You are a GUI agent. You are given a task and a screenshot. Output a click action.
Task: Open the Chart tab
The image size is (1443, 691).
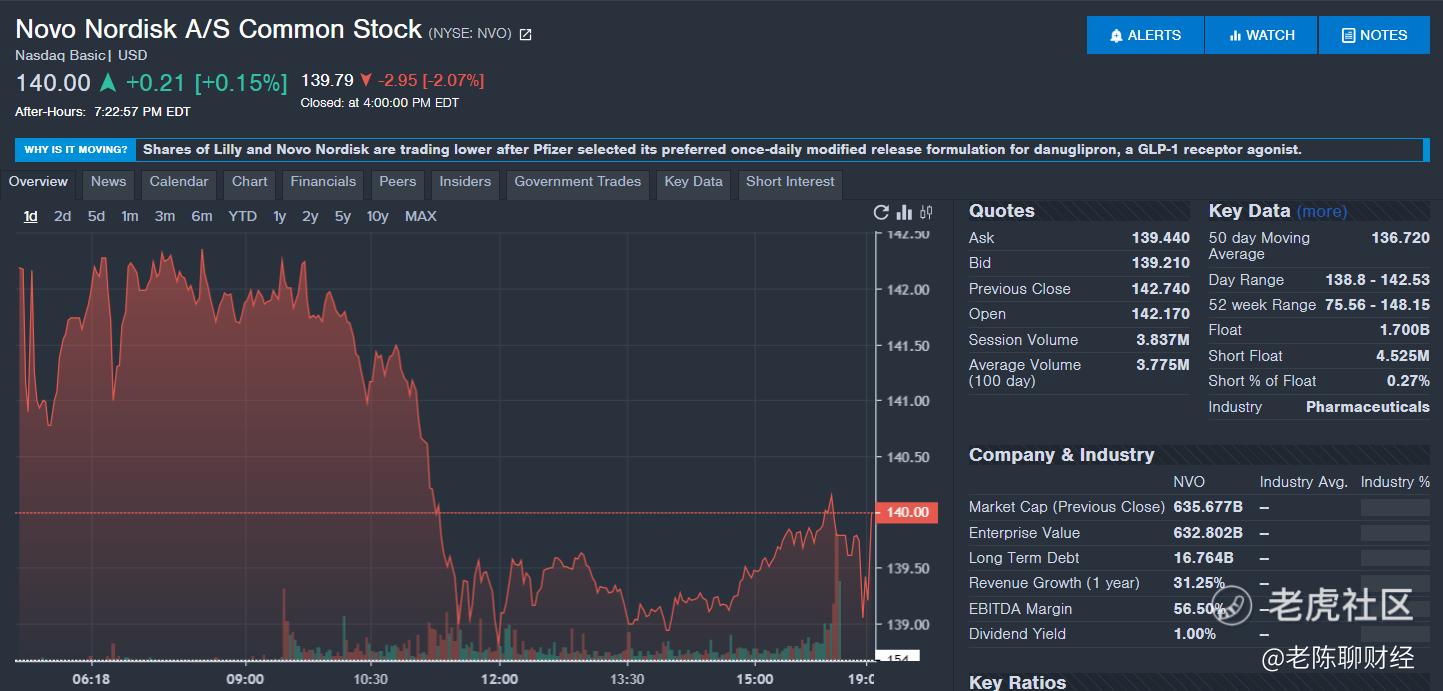[250, 182]
